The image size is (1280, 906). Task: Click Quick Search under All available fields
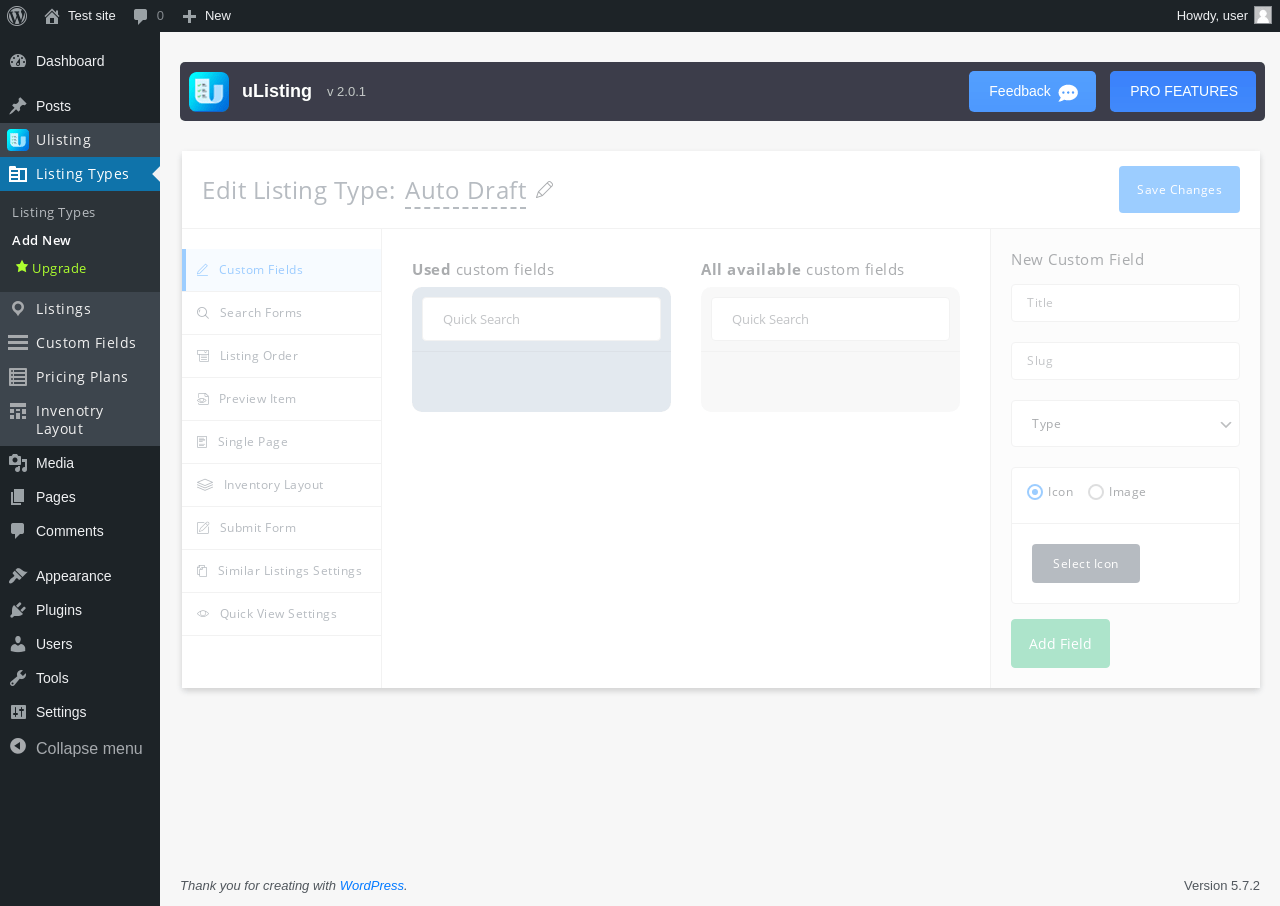pos(830,319)
